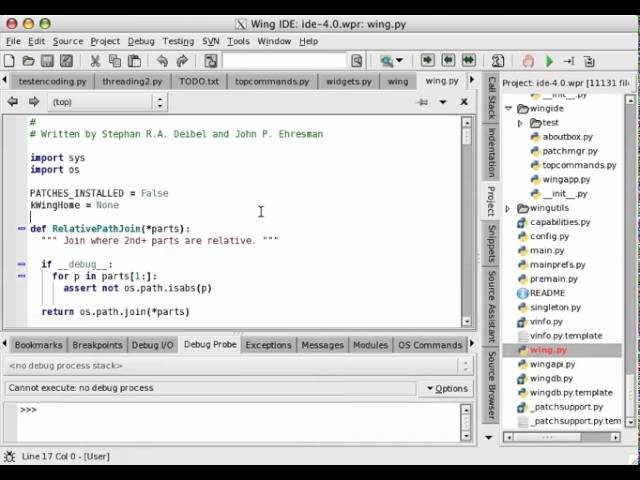Open the debug process stack selector
Screen dimensions: 640x480
point(238,366)
